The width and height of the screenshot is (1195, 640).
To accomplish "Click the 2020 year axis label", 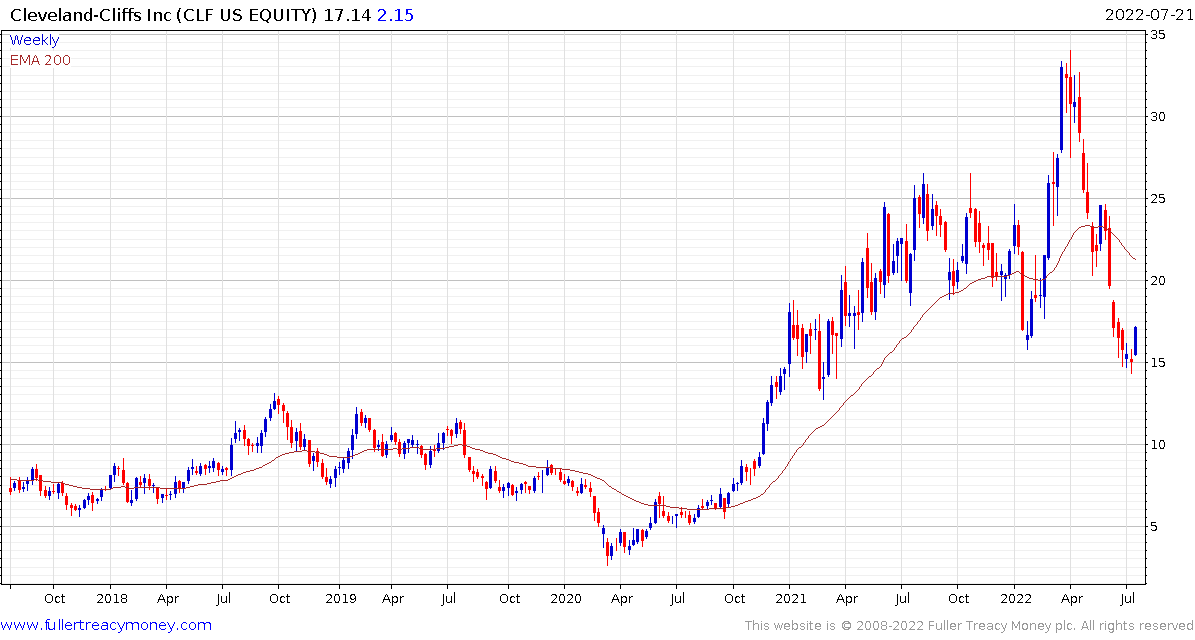I will 565,599.
